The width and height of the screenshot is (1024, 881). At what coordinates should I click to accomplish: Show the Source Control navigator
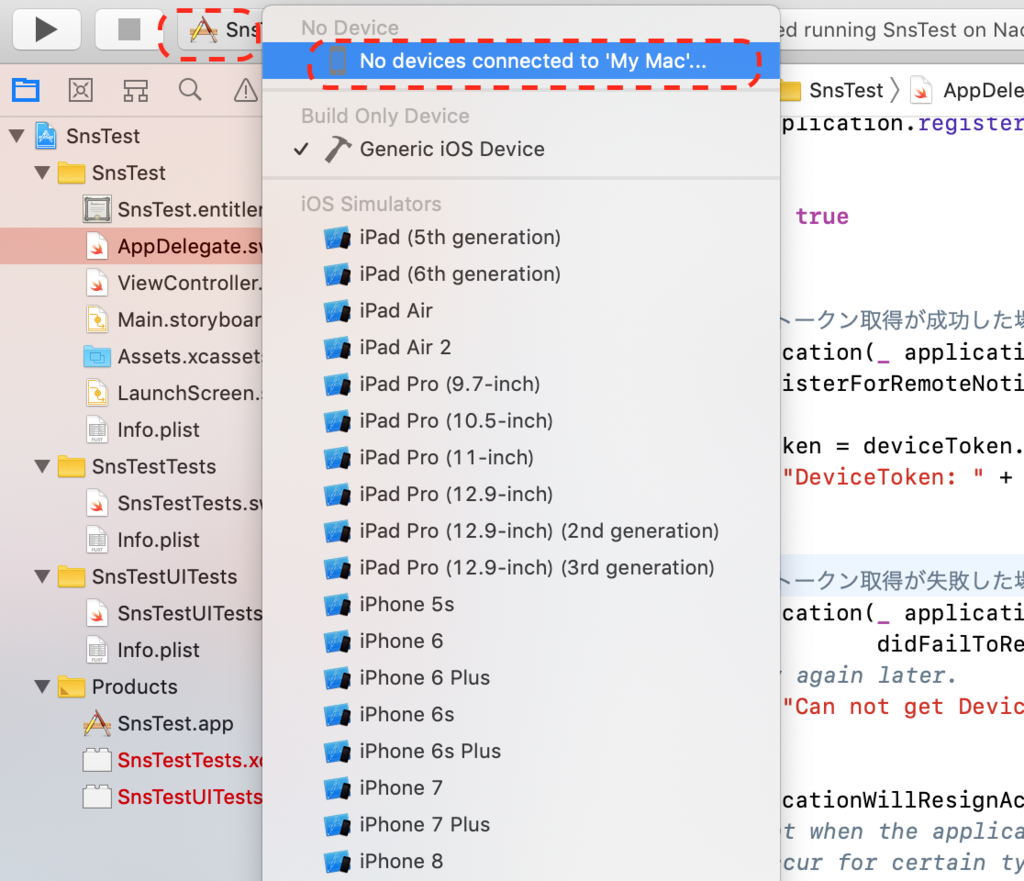tap(81, 90)
